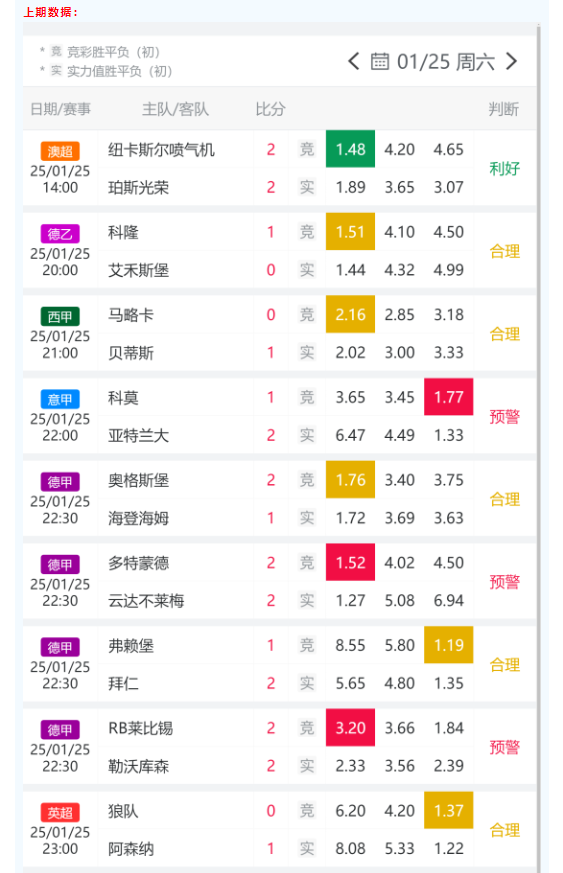This screenshot has height=873, width=563.
Task: Open team 纽卡斯尔喷气机
Action: 161,150
